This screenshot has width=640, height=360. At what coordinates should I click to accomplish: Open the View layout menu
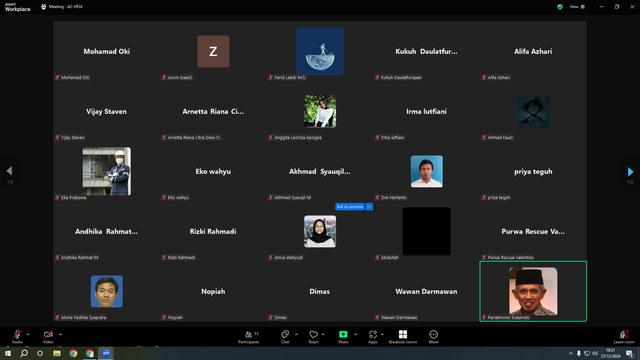[577, 7]
